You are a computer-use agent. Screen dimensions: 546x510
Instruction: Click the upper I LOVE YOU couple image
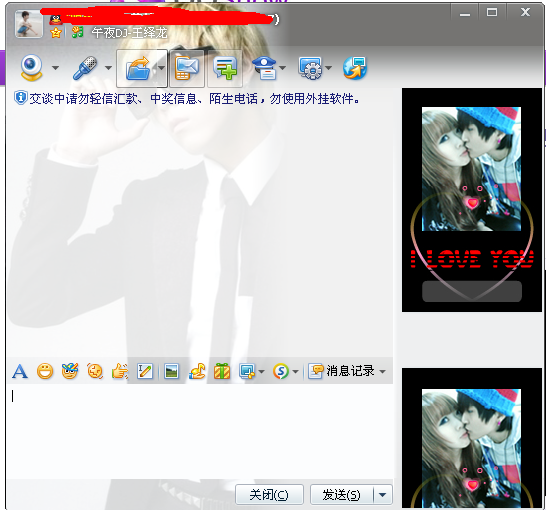coord(472,200)
